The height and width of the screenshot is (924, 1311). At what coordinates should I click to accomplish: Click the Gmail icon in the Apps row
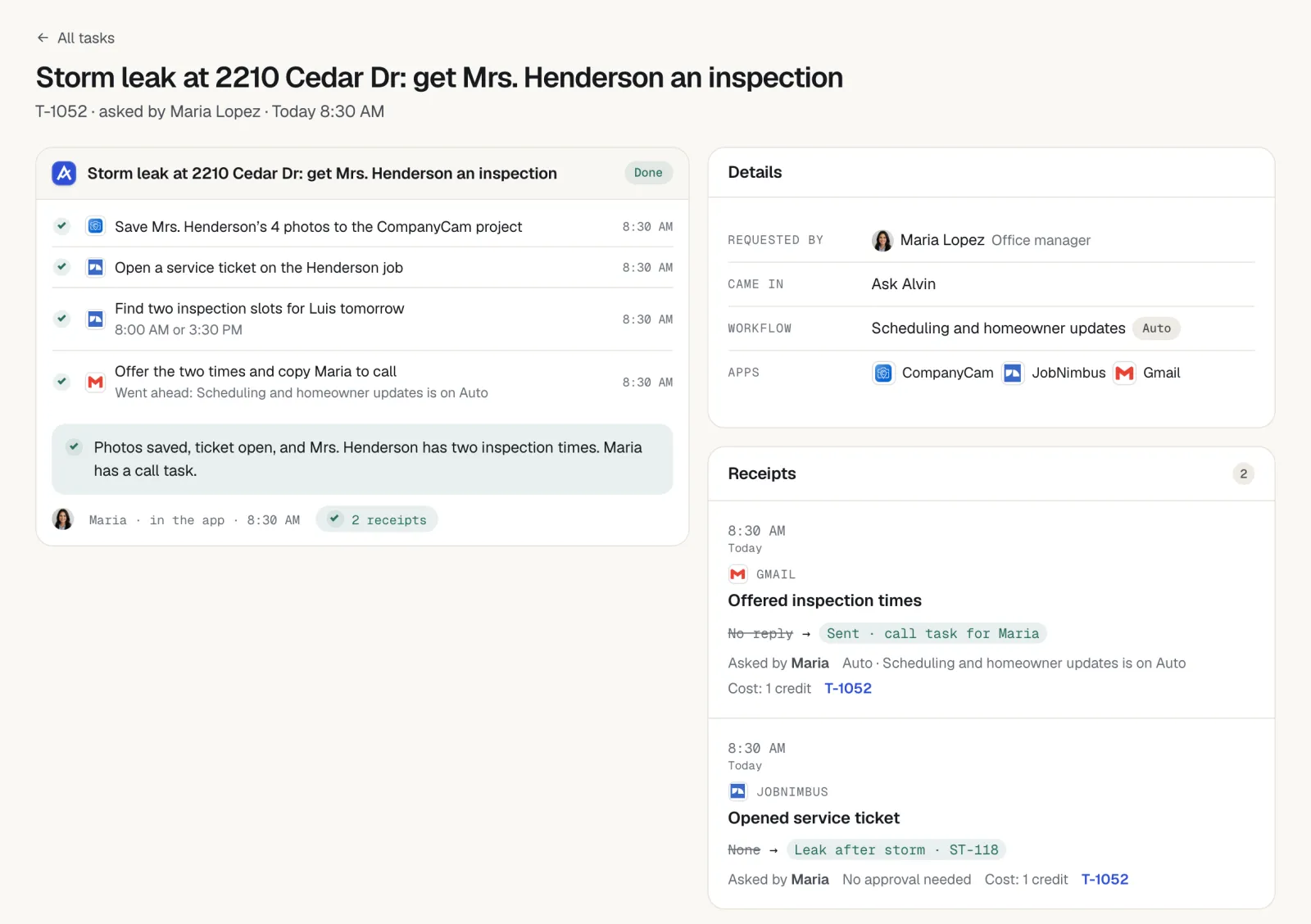point(1124,373)
